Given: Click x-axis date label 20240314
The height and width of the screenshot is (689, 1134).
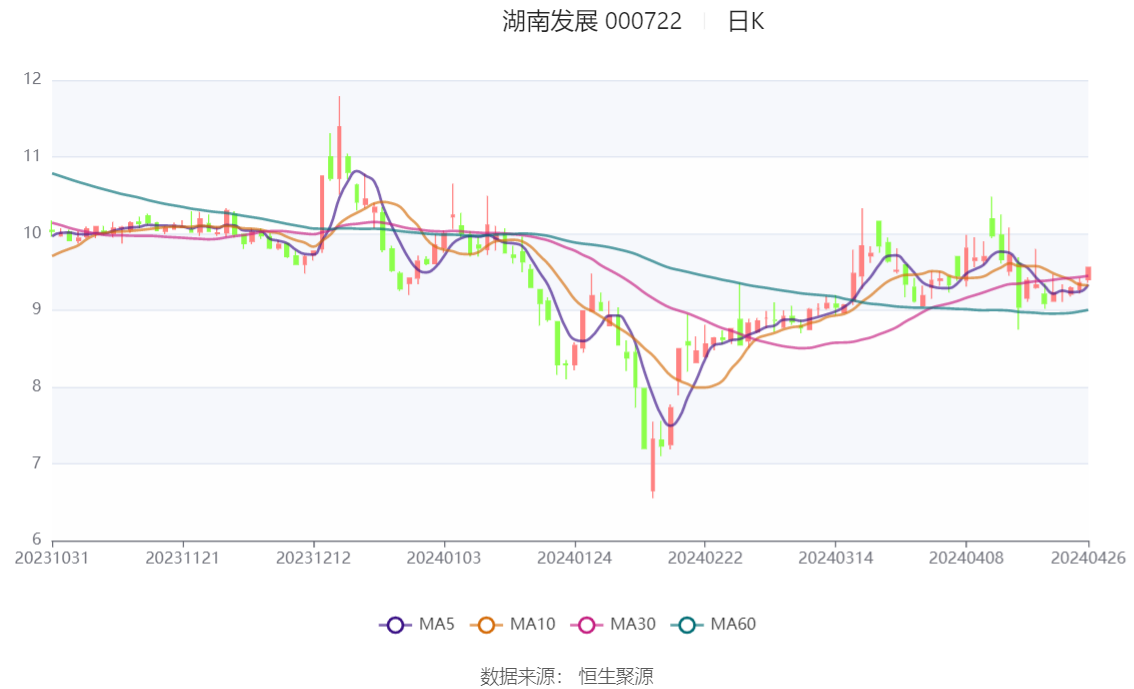Looking at the screenshot, I should pos(835,558).
